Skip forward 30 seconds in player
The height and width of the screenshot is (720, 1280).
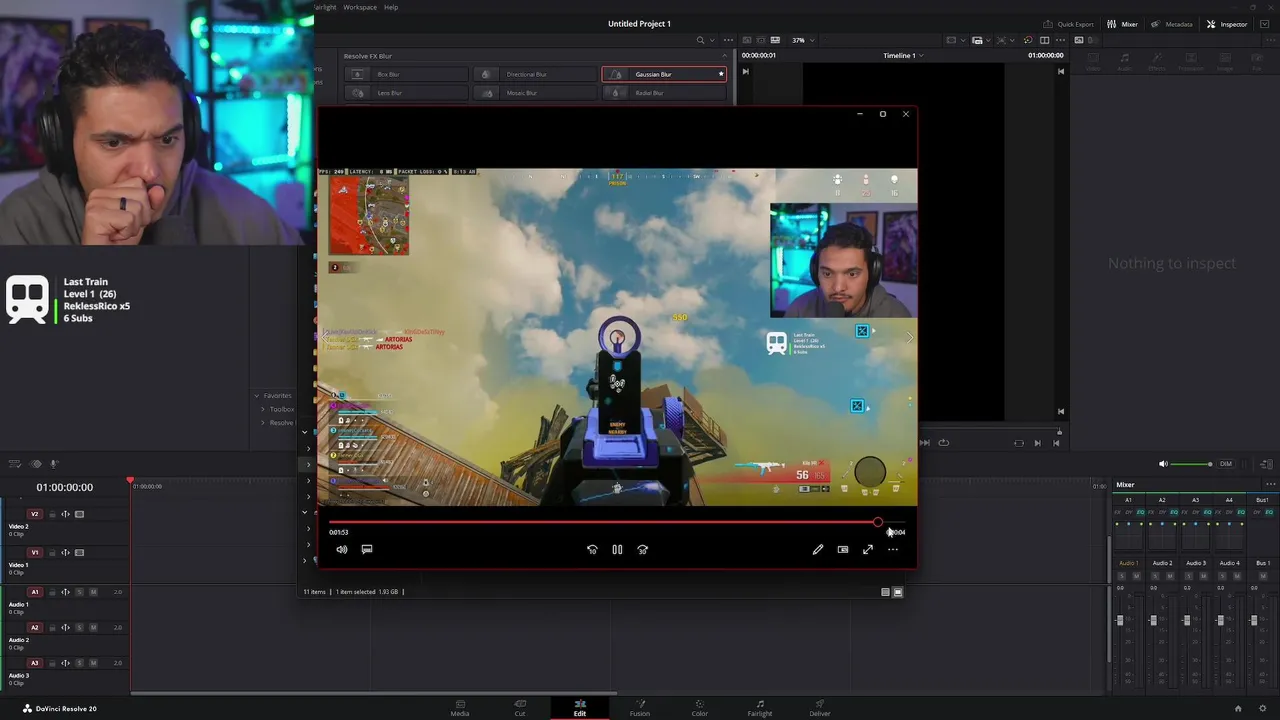pyautogui.click(x=642, y=549)
